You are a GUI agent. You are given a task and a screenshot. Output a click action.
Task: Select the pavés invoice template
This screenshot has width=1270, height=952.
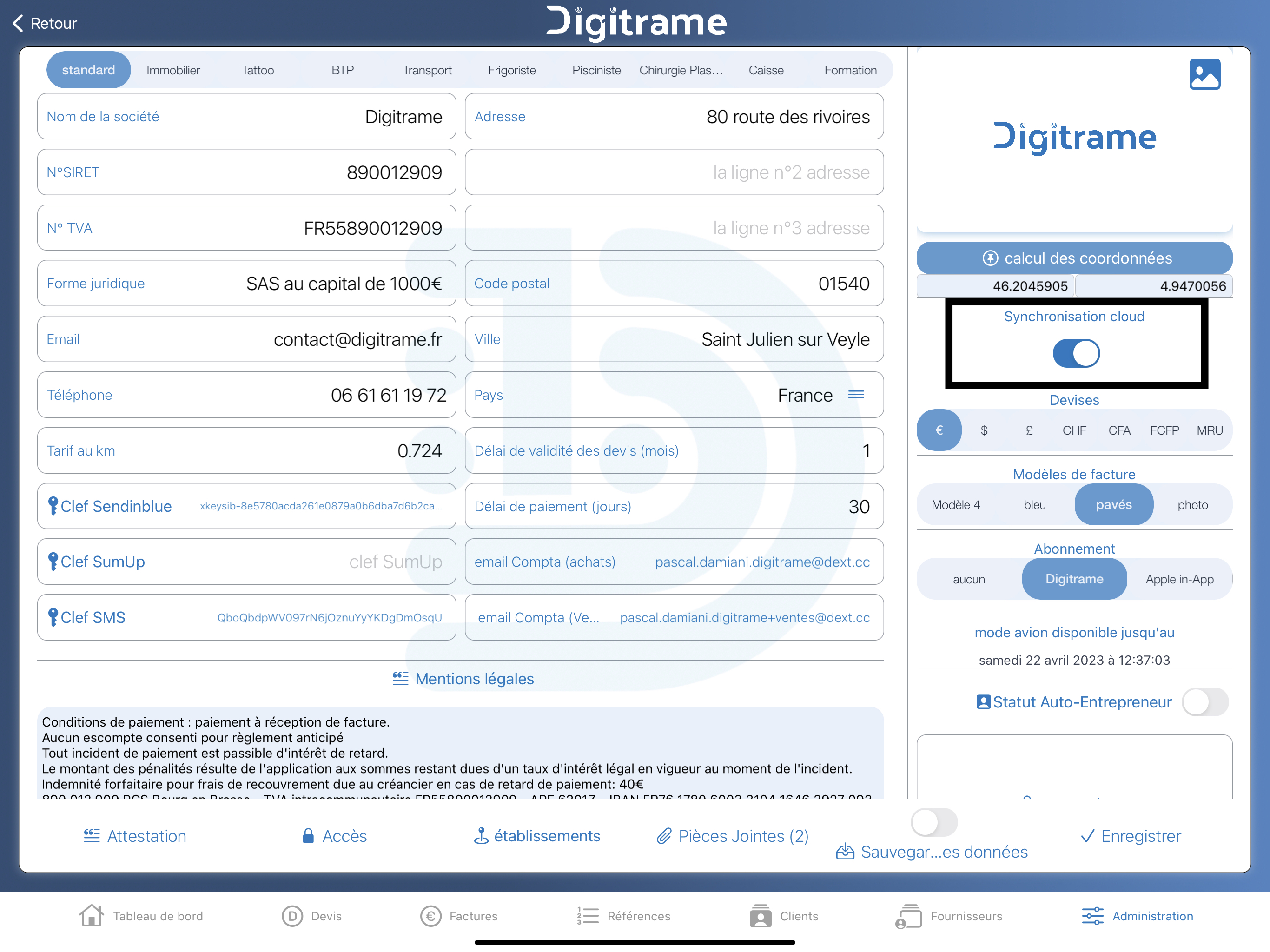pyautogui.click(x=1114, y=505)
